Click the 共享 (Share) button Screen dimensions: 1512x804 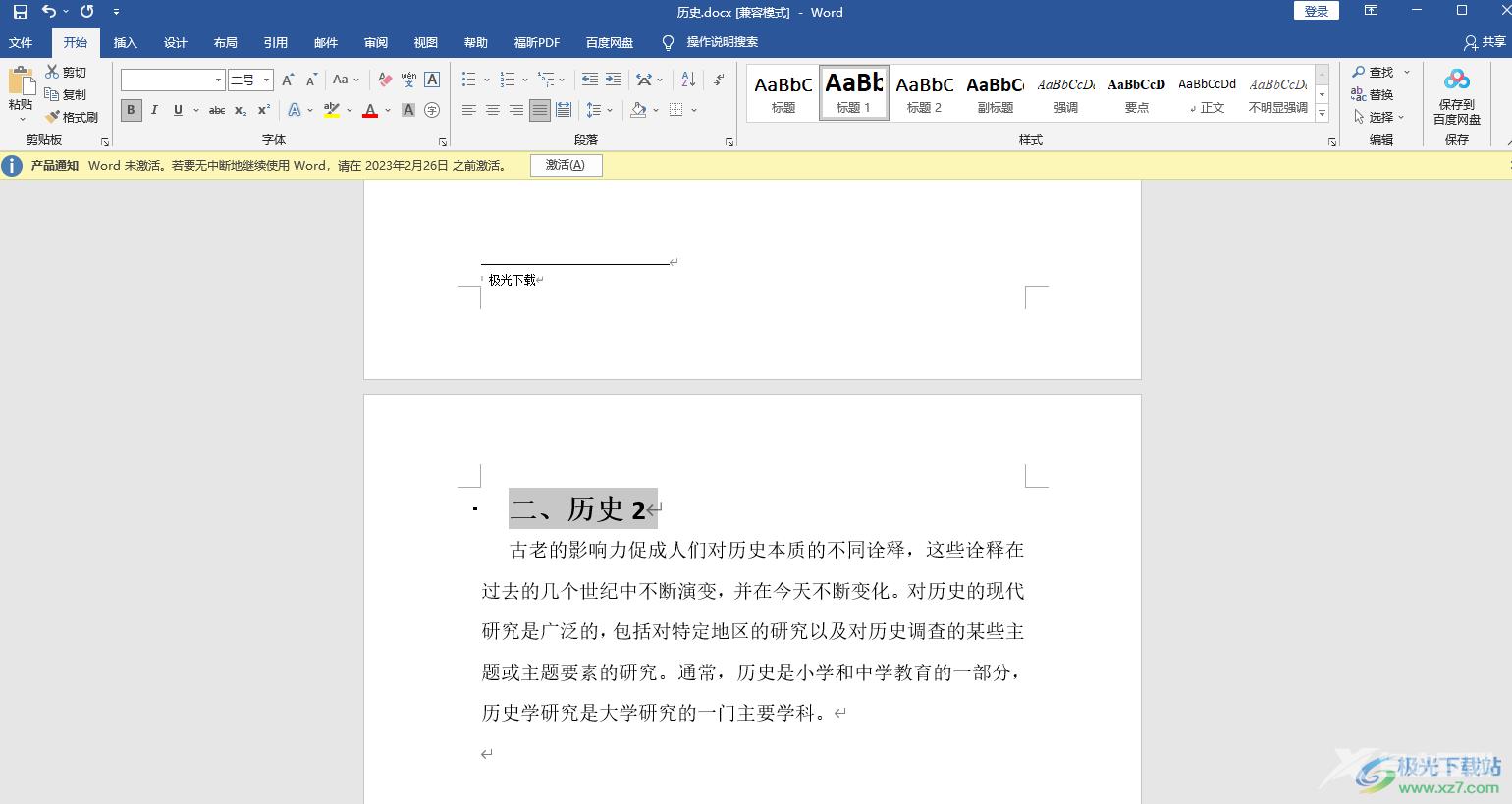click(1485, 42)
